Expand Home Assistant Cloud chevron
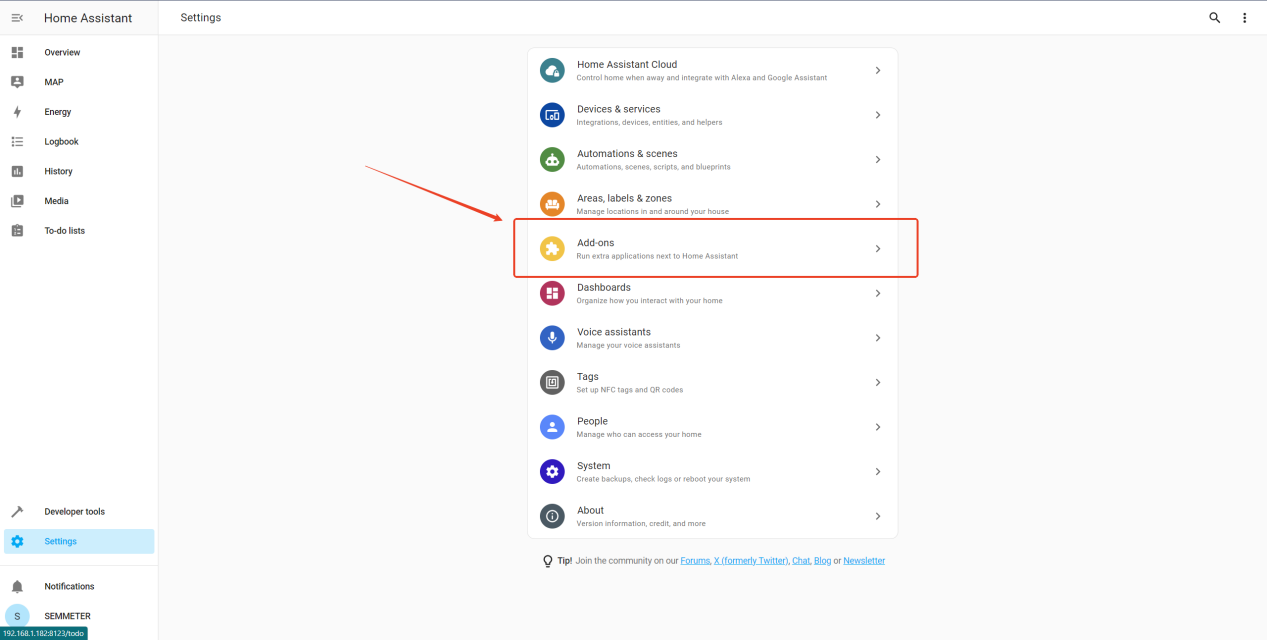The image size is (1267, 640). 878,70
